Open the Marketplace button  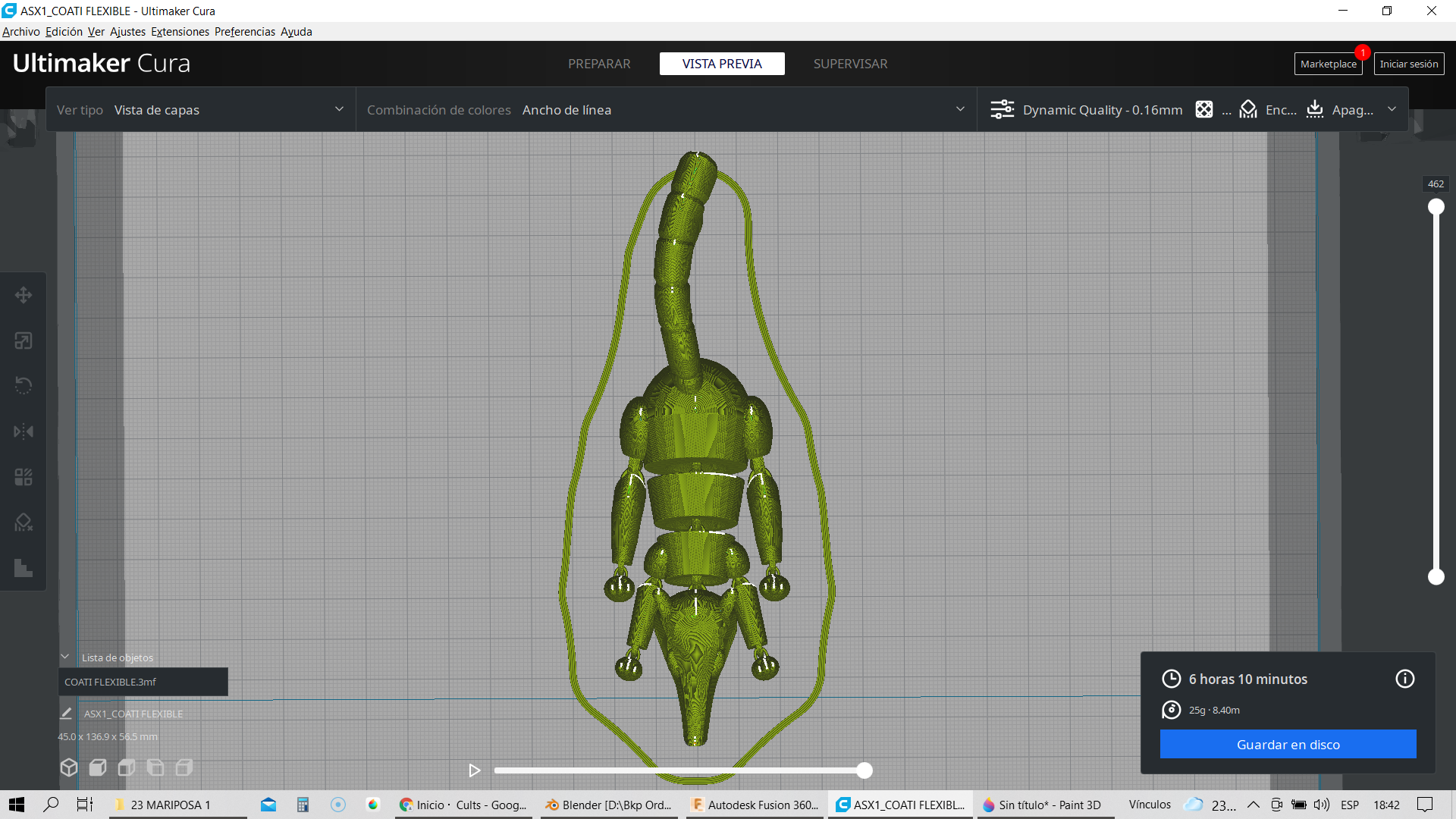click(1328, 64)
